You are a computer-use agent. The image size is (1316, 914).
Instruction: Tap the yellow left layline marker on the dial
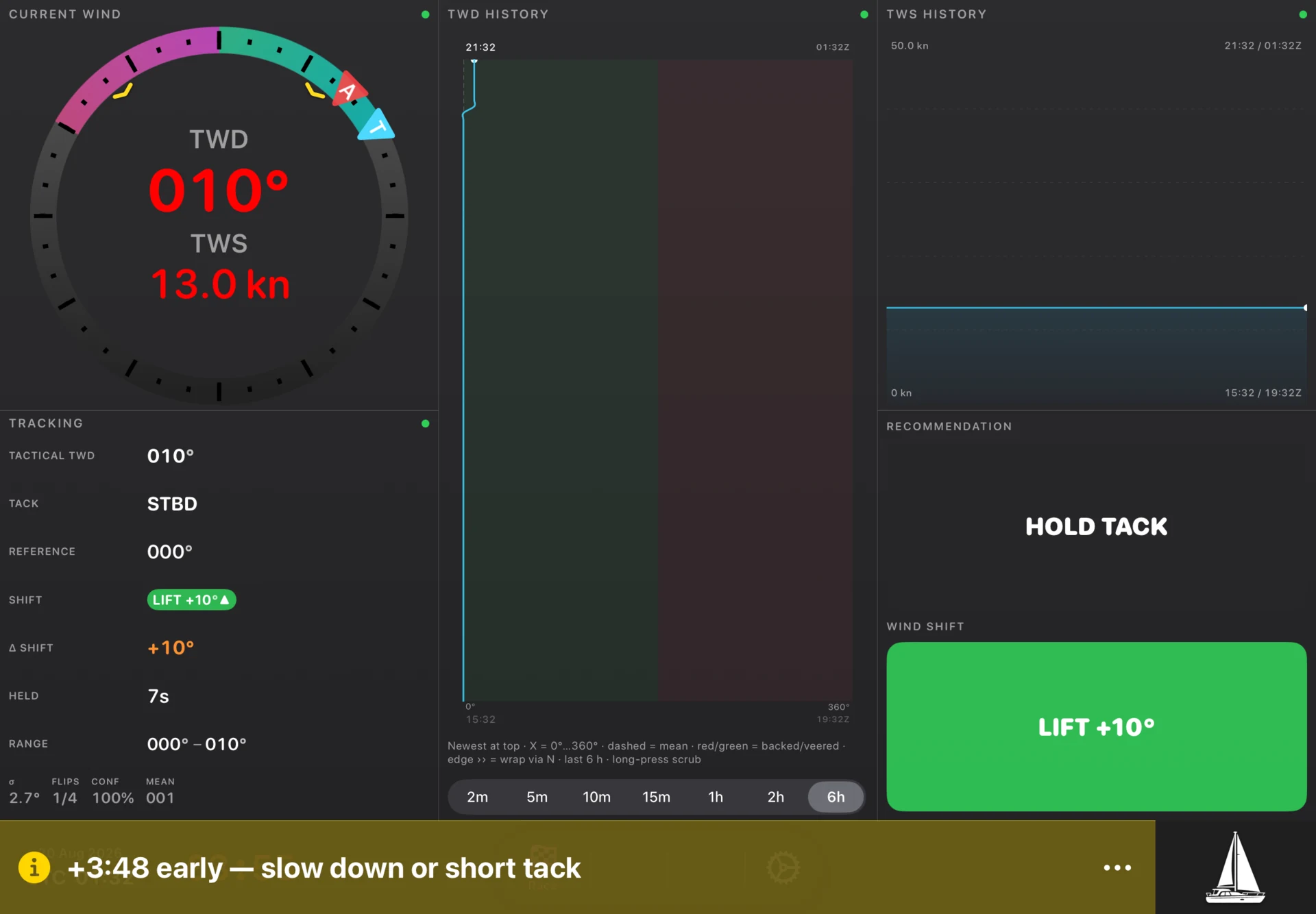click(x=123, y=92)
